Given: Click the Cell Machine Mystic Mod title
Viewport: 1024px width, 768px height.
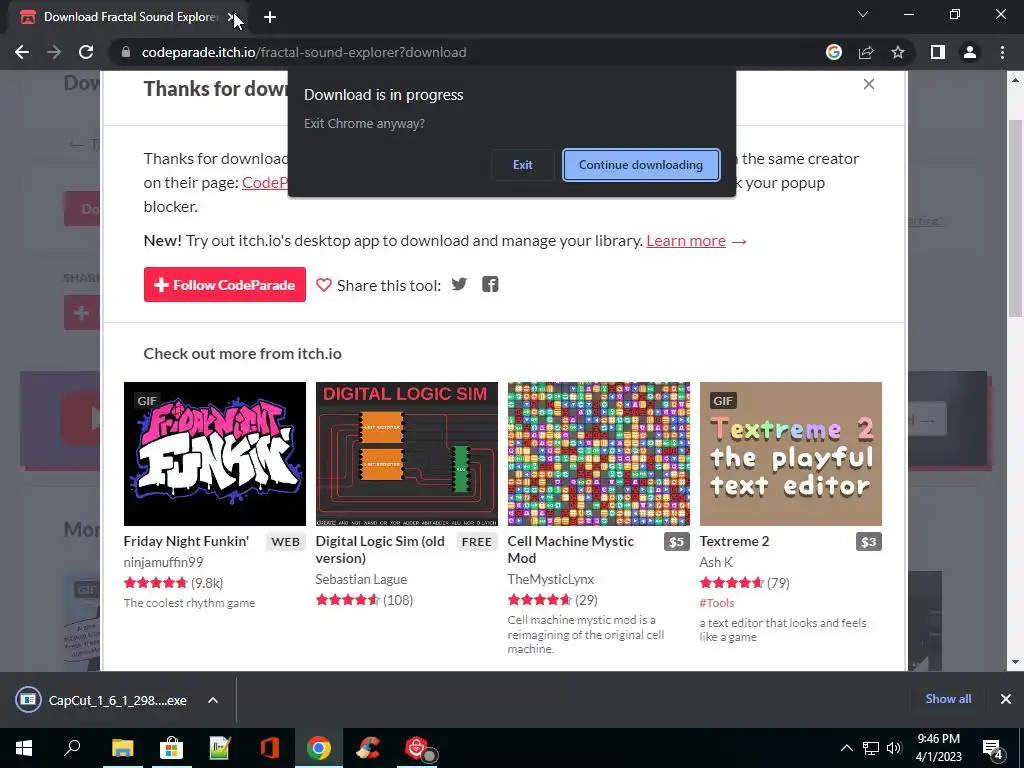Looking at the screenshot, I should point(571,549).
